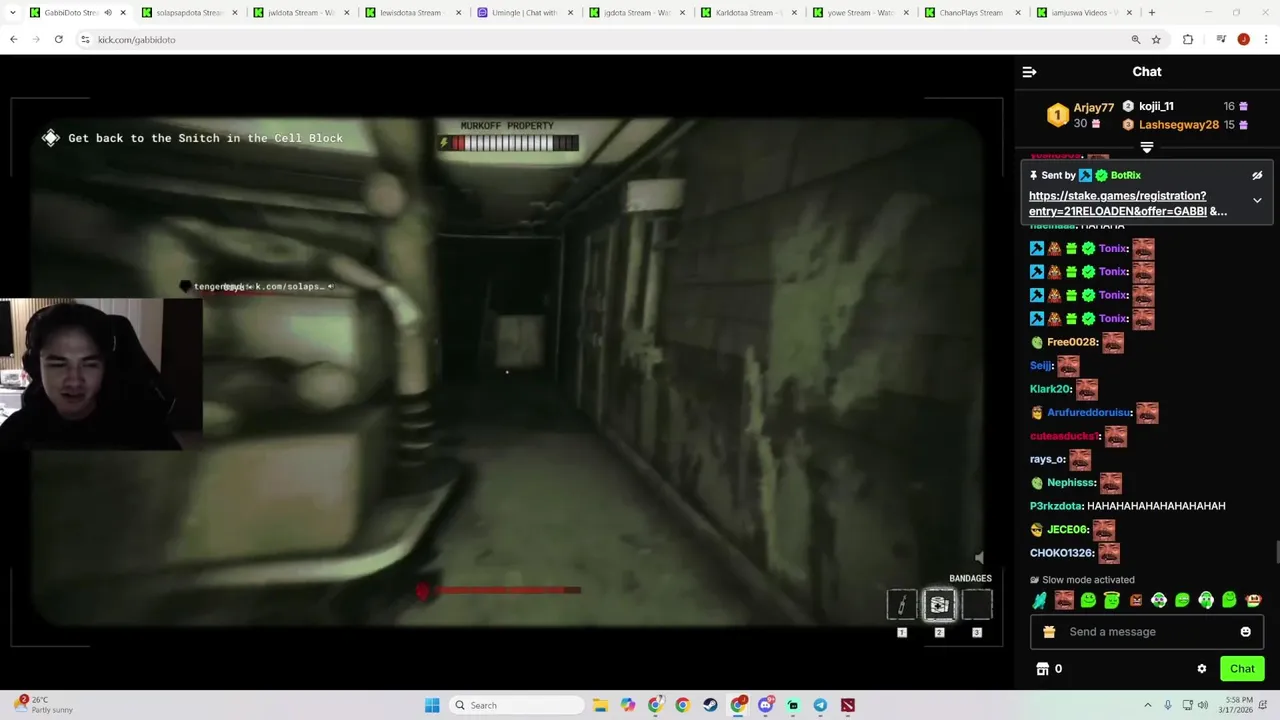Expand the gift leaderboard handle

click(x=1147, y=148)
